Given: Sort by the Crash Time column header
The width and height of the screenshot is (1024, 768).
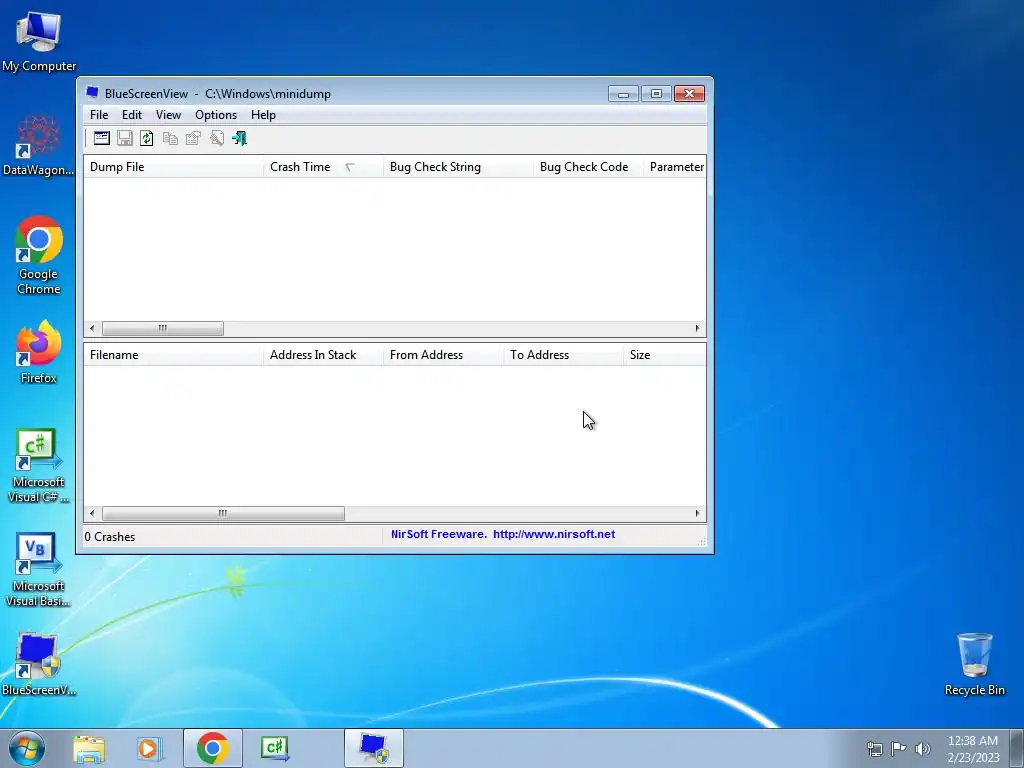Looking at the screenshot, I should [x=323, y=167].
